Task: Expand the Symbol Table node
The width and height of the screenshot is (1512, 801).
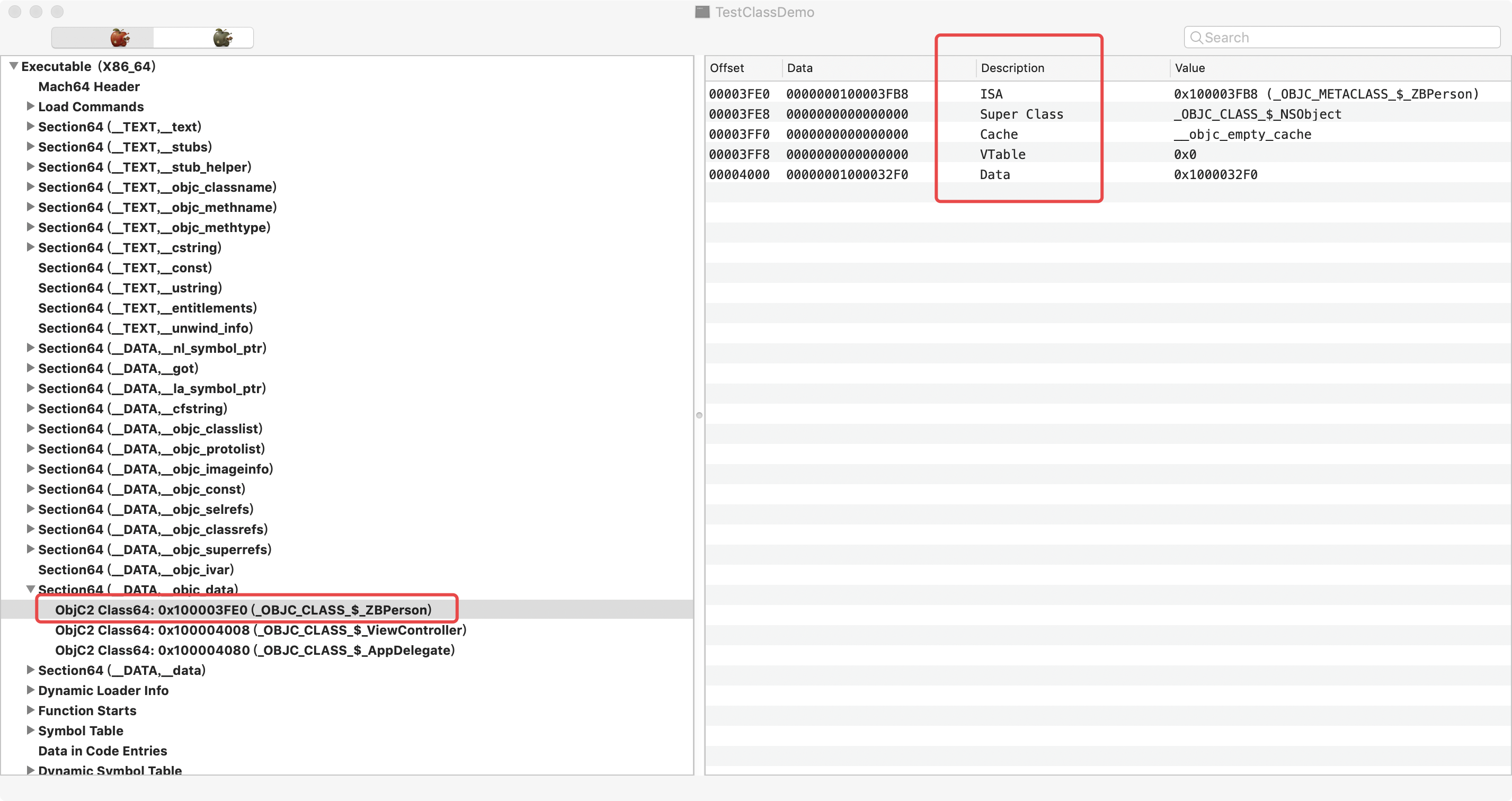Action: tap(30, 731)
